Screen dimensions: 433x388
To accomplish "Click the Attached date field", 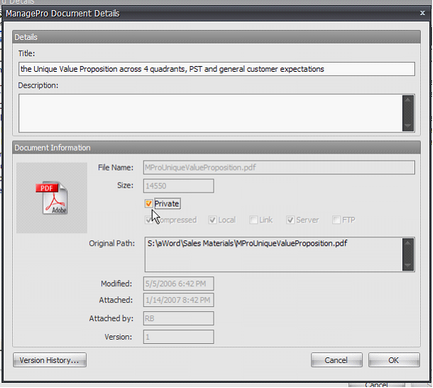I will click(178, 300).
